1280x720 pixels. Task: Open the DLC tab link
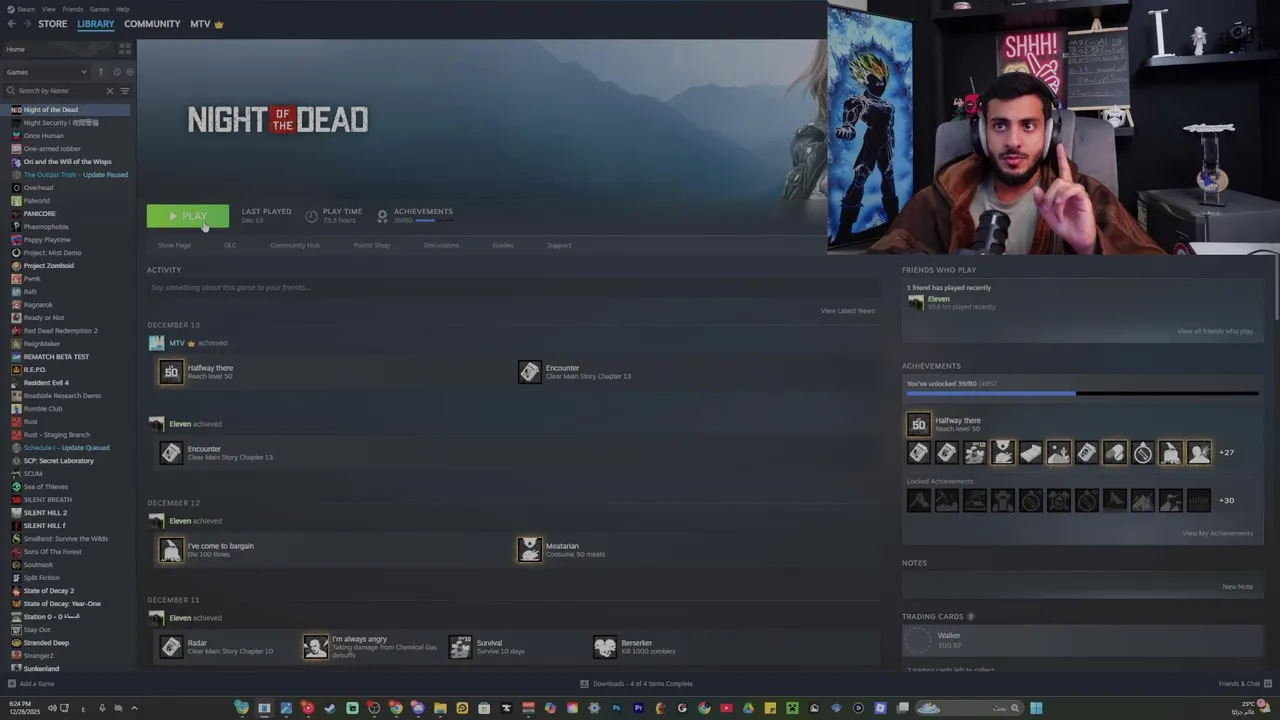coord(230,245)
